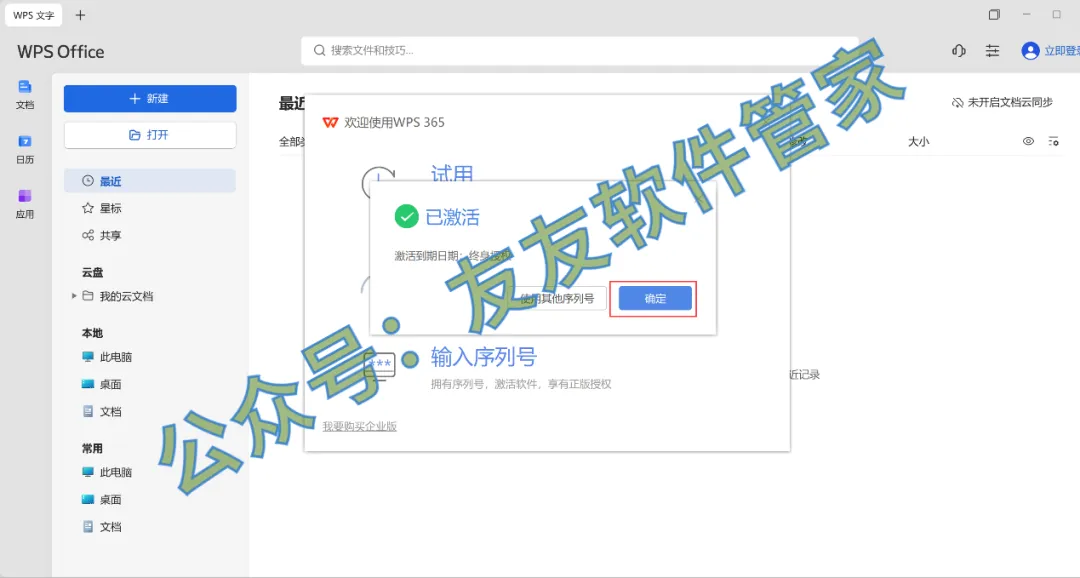The height and width of the screenshot is (578, 1080).
Task: Click the WPS logo in dialog
Action: (x=331, y=123)
